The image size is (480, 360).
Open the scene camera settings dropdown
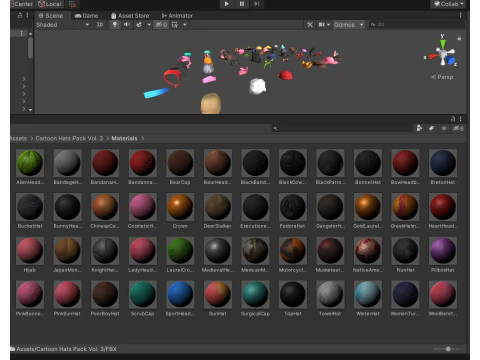point(324,25)
